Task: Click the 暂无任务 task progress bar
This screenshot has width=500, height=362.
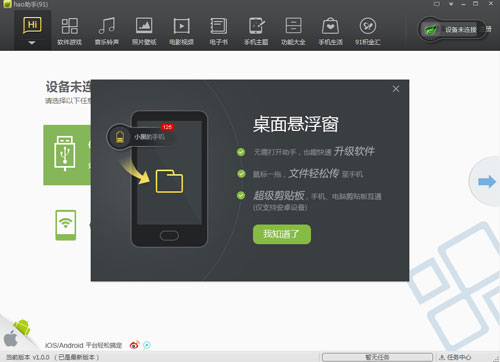Action: coord(377,357)
